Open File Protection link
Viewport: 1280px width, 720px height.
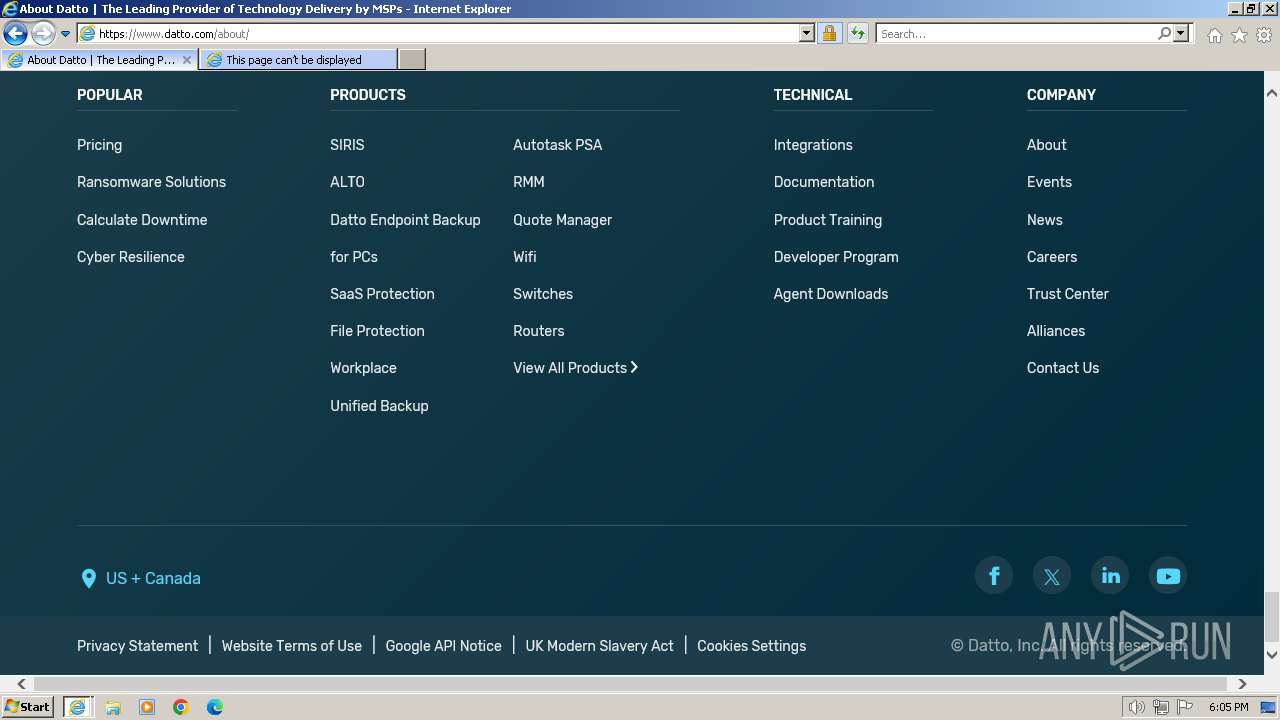click(377, 331)
